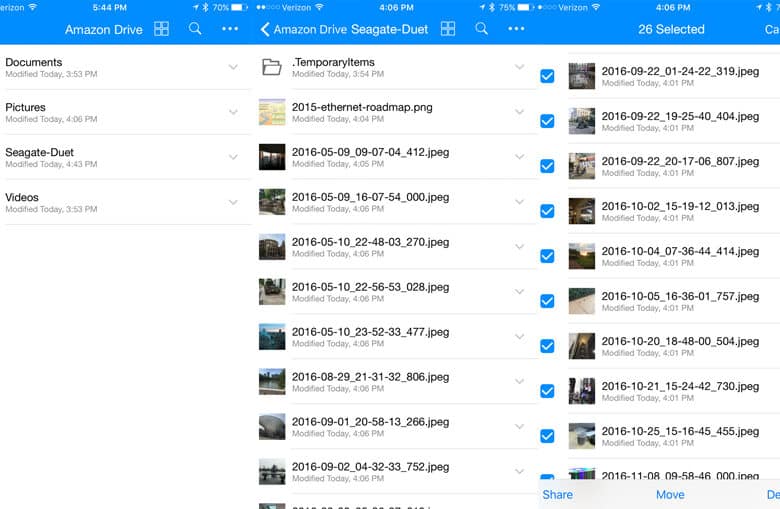
Task: Expand options for 2016-05-10_23-52-33_477.jpeg
Action: (519, 337)
